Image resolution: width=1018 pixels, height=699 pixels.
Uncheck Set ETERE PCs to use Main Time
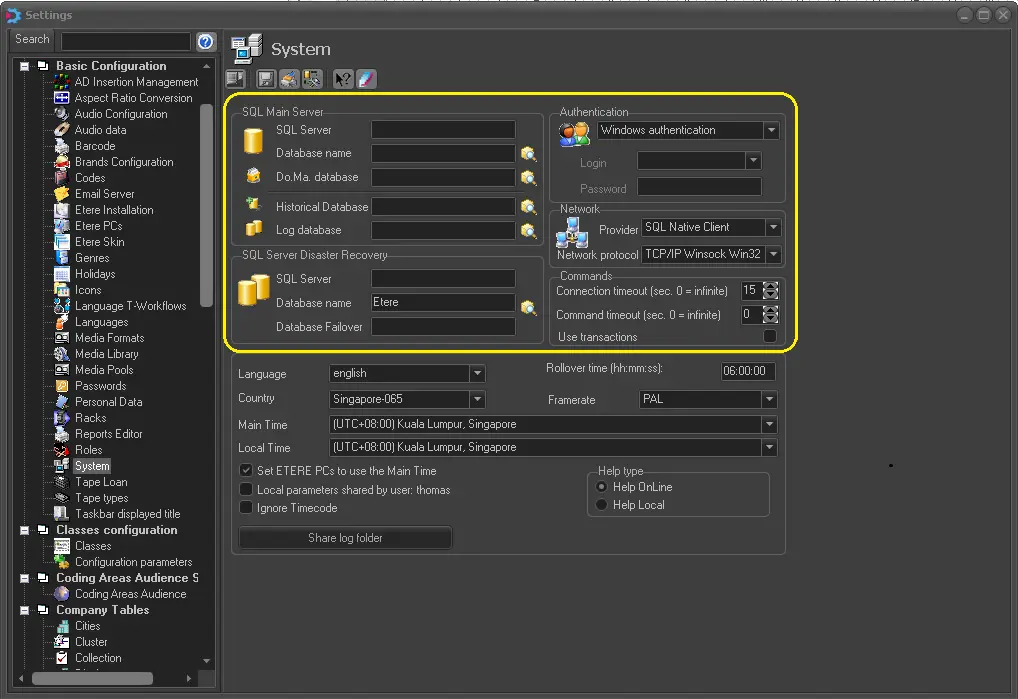point(246,471)
